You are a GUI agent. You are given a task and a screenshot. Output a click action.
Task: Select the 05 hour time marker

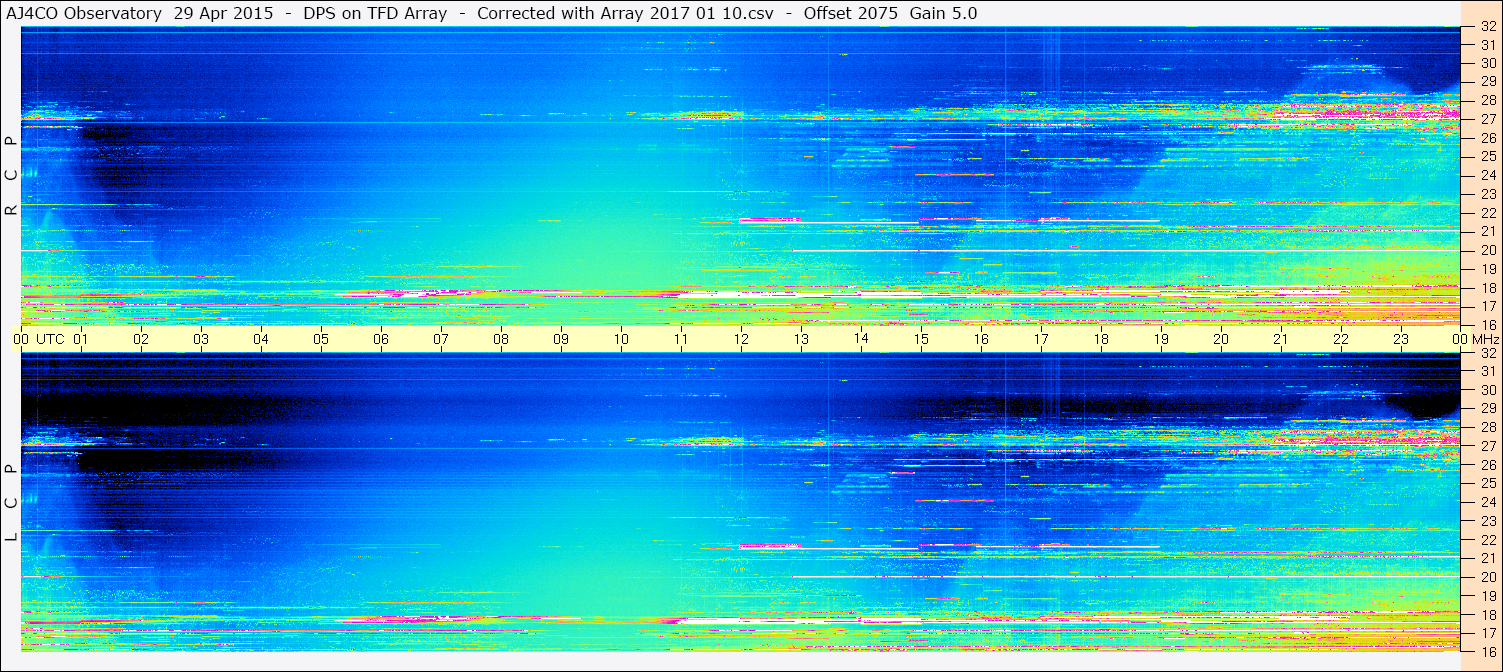point(321,339)
